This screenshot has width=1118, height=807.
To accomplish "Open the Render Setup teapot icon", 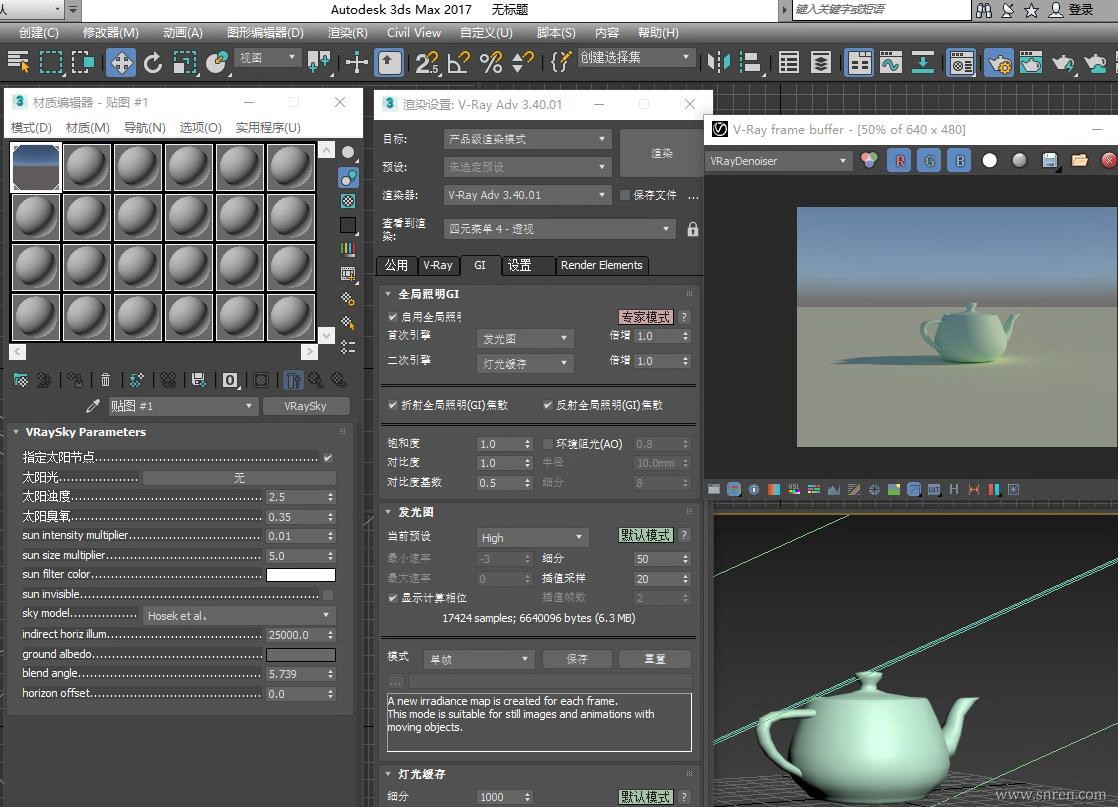I will (999, 63).
